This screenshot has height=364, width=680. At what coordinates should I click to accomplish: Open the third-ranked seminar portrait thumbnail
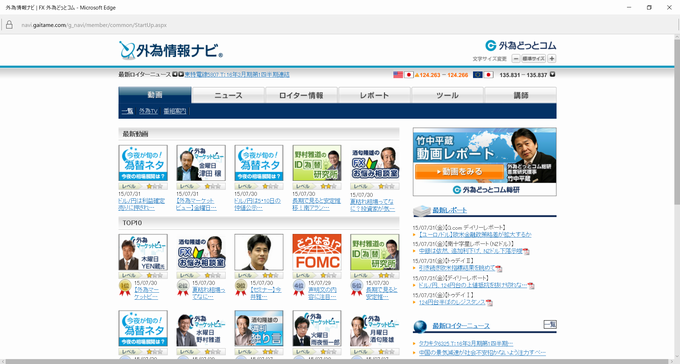point(259,252)
